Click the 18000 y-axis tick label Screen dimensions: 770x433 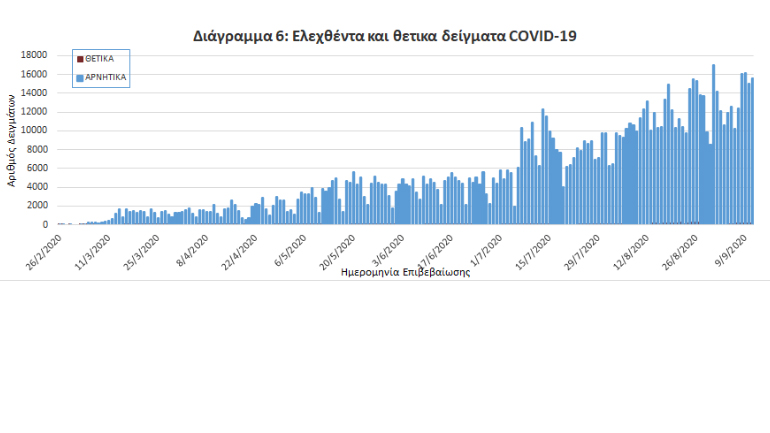pyautogui.click(x=36, y=55)
